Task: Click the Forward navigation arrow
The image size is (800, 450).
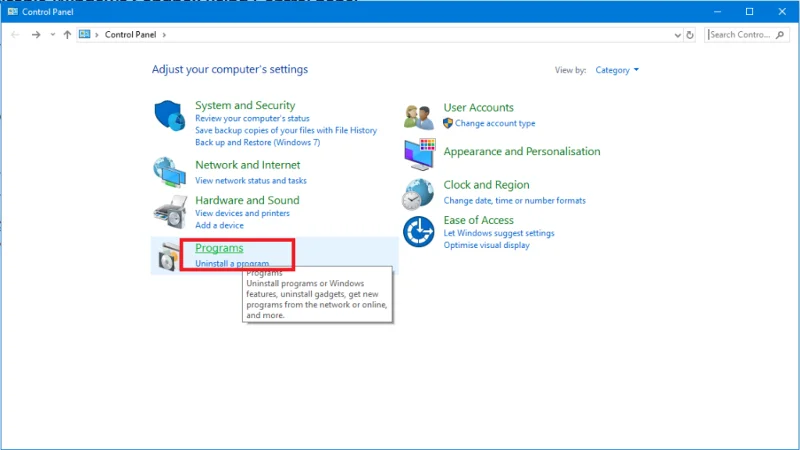Action: [36, 35]
